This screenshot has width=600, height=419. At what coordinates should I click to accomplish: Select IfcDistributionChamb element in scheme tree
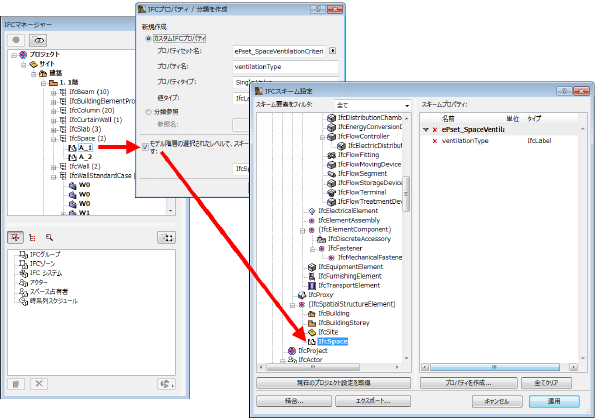[369, 118]
